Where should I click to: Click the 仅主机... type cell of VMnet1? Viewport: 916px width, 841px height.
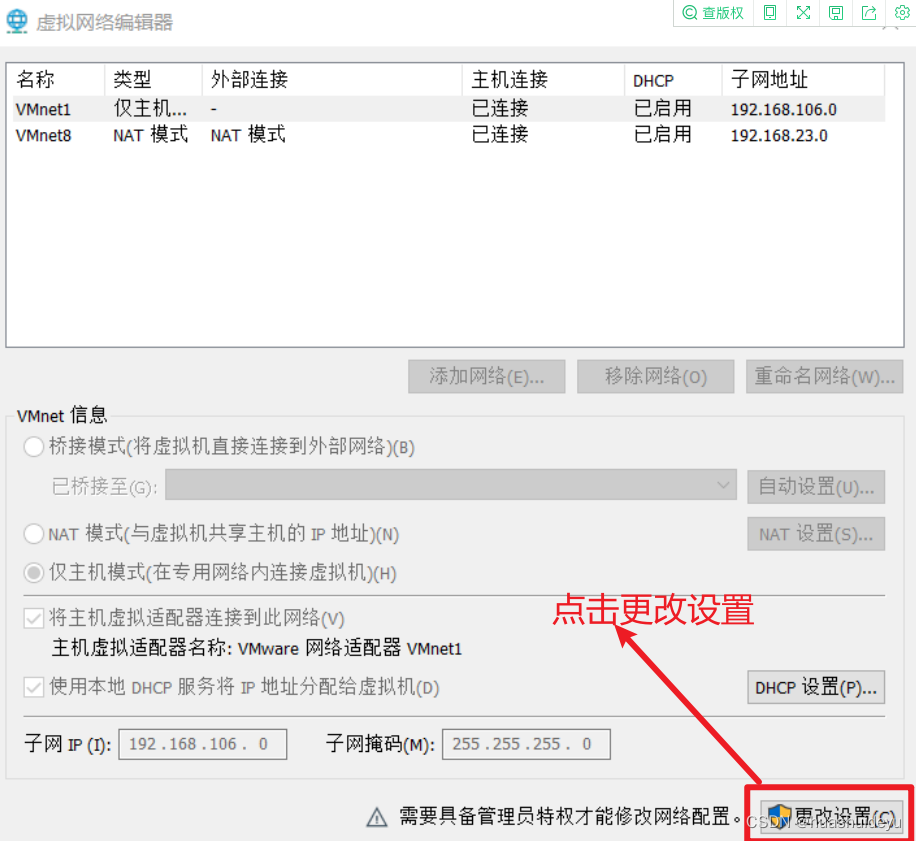point(150,109)
